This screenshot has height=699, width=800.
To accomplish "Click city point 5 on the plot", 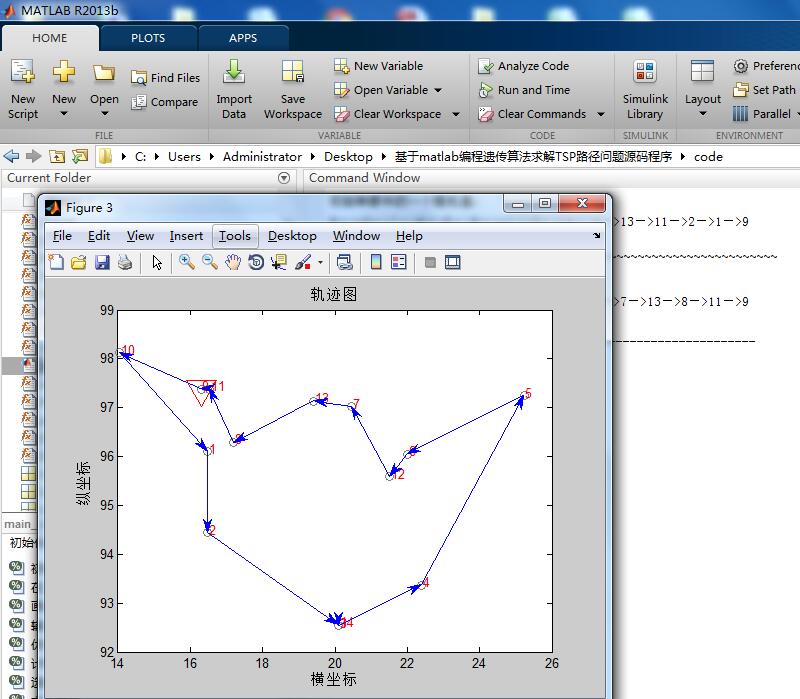I will tap(524, 394).
